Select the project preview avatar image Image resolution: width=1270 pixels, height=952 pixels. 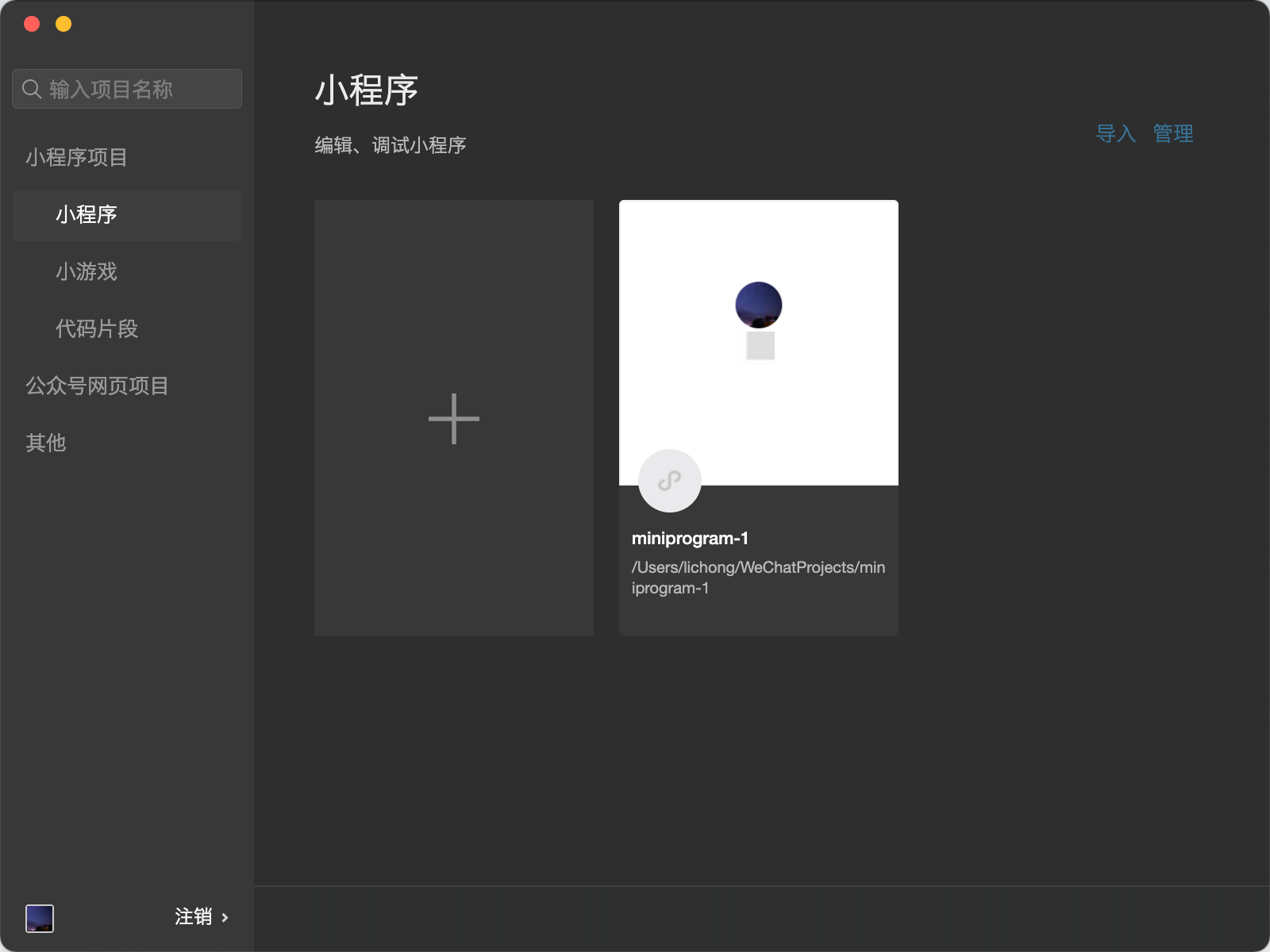(758, 305)
